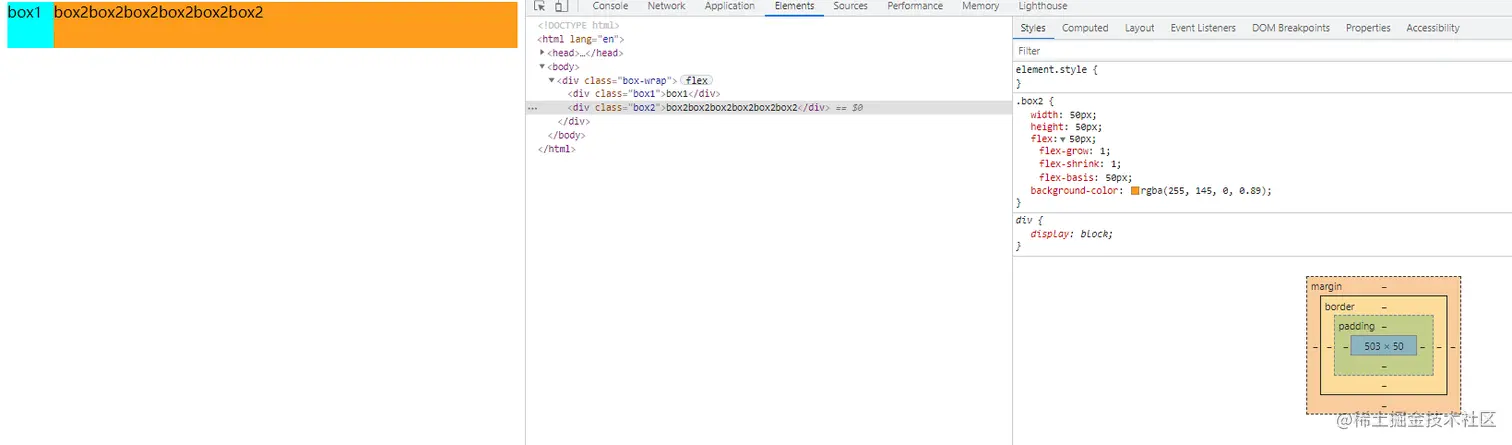Click the 503 × 50 content size box
Screen dimensions: 1512x445
click(x=1384, y=346)
